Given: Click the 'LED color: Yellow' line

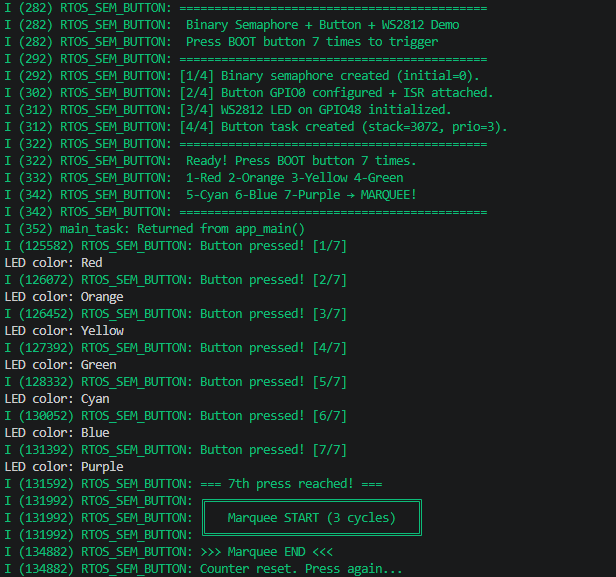Looking at the screenshot, I should (x=64, y=331).
